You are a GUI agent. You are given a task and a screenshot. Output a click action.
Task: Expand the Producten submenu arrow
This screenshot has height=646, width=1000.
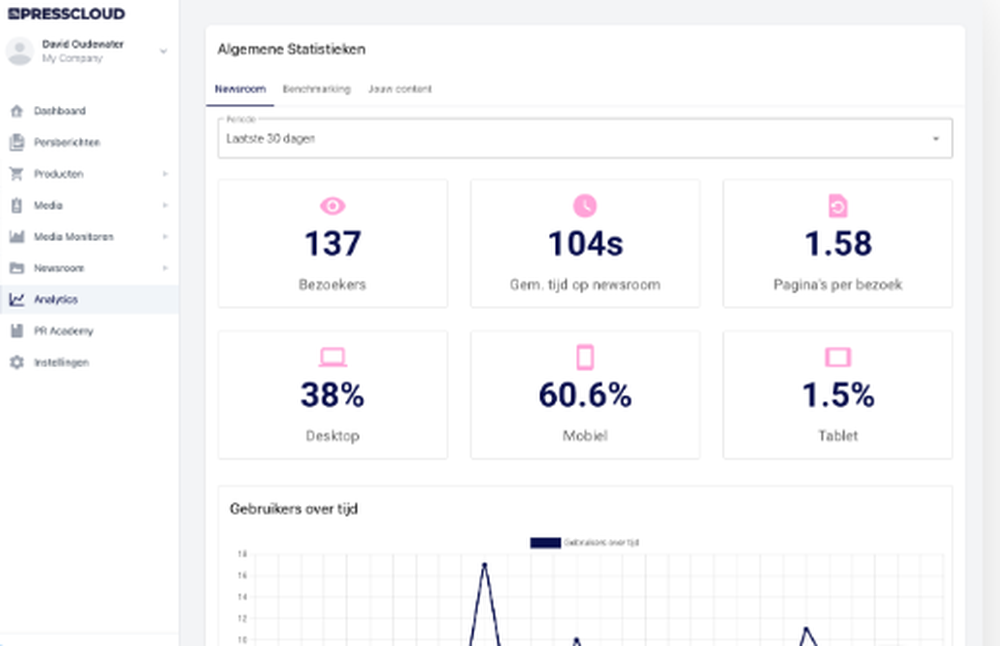165,173
